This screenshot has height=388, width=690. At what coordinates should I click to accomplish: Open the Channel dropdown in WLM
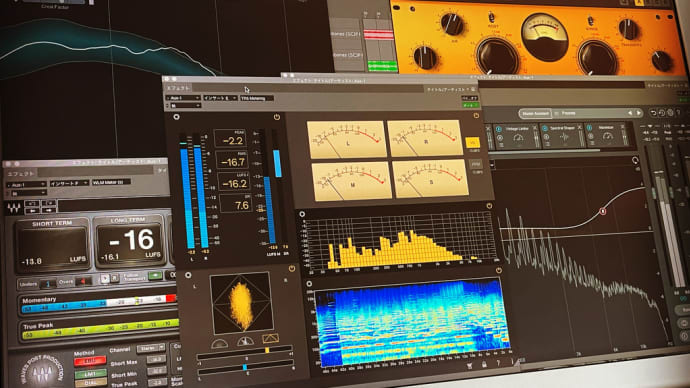click(151, 348)
